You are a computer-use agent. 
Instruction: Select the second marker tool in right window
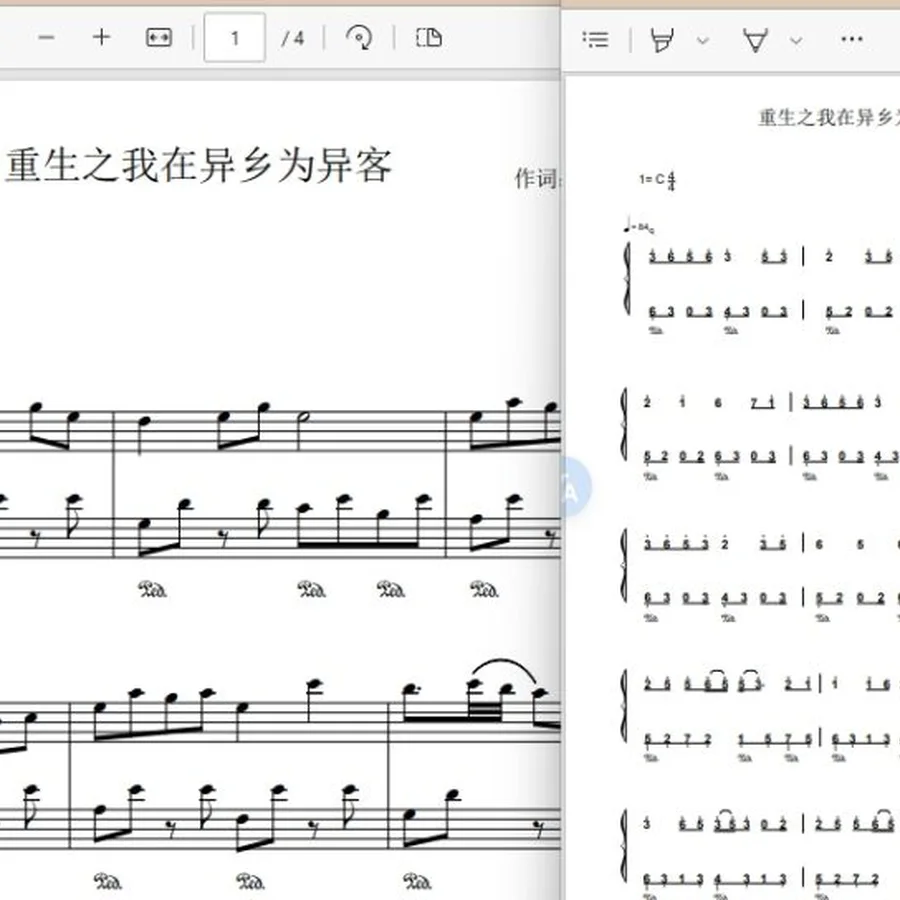click(754, 40)
